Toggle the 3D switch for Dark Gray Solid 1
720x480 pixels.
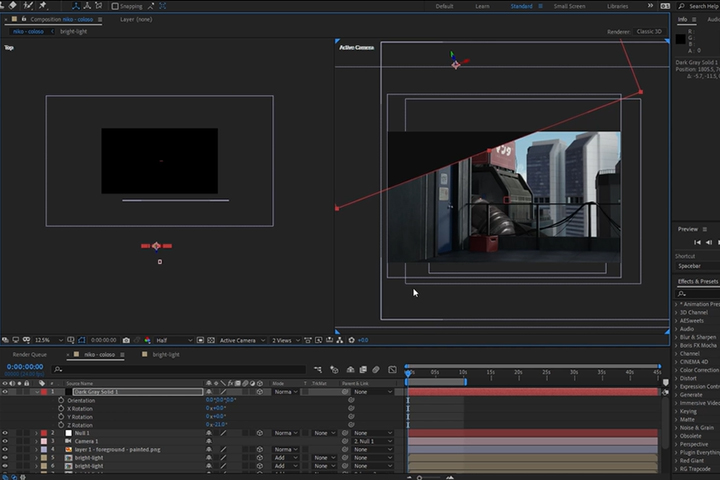(260, 392)
